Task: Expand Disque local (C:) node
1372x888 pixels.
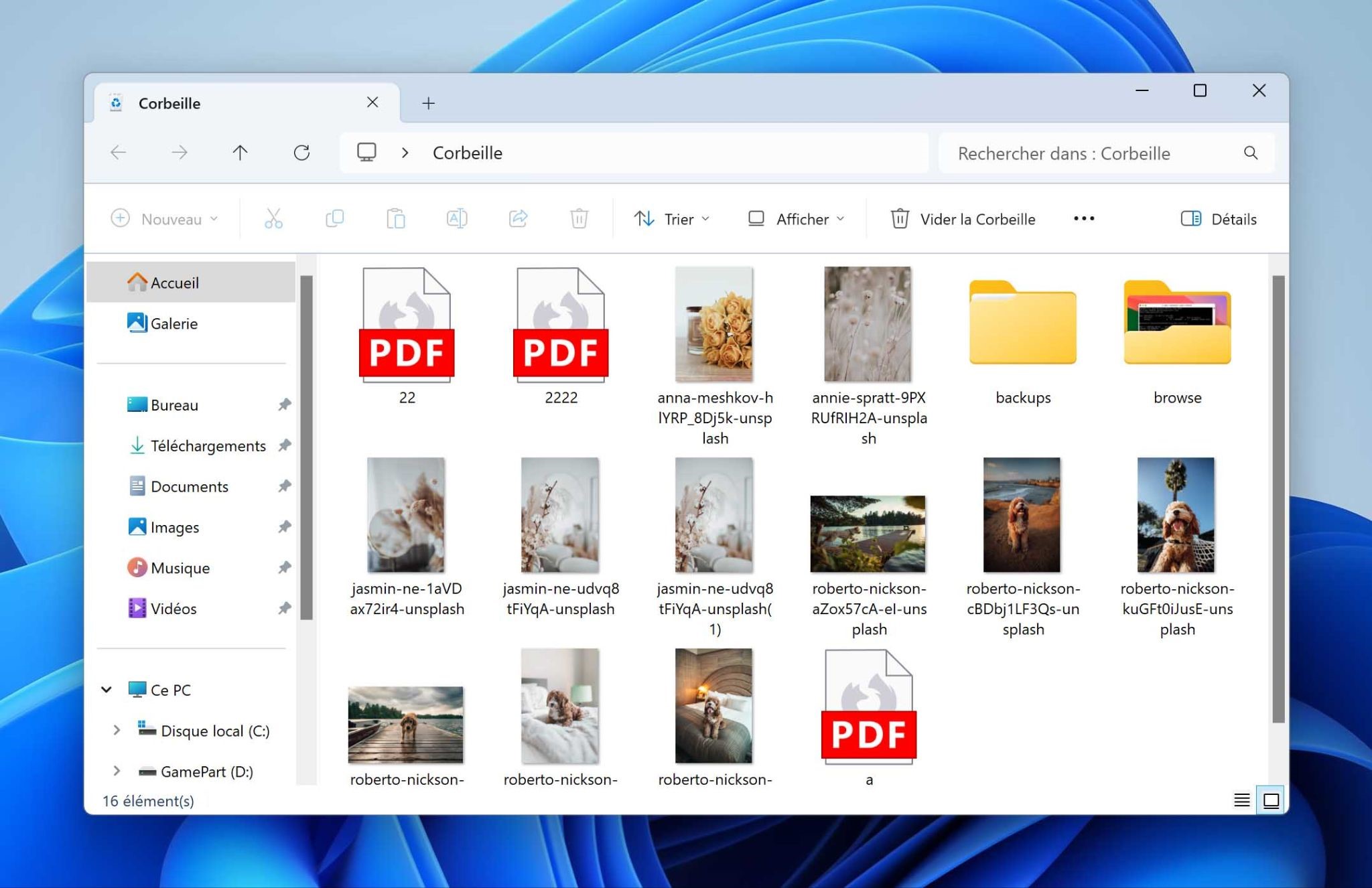Action: (x=117, y=730)
